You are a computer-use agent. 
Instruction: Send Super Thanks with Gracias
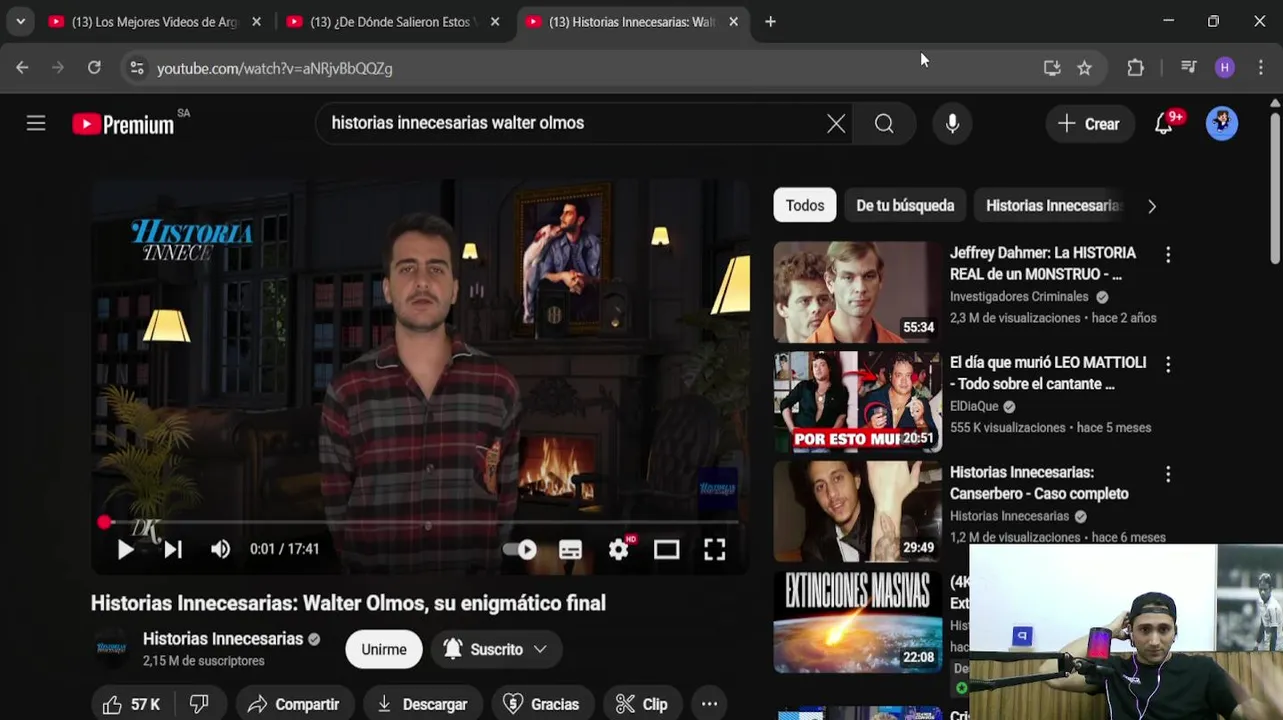coord(541,704)
